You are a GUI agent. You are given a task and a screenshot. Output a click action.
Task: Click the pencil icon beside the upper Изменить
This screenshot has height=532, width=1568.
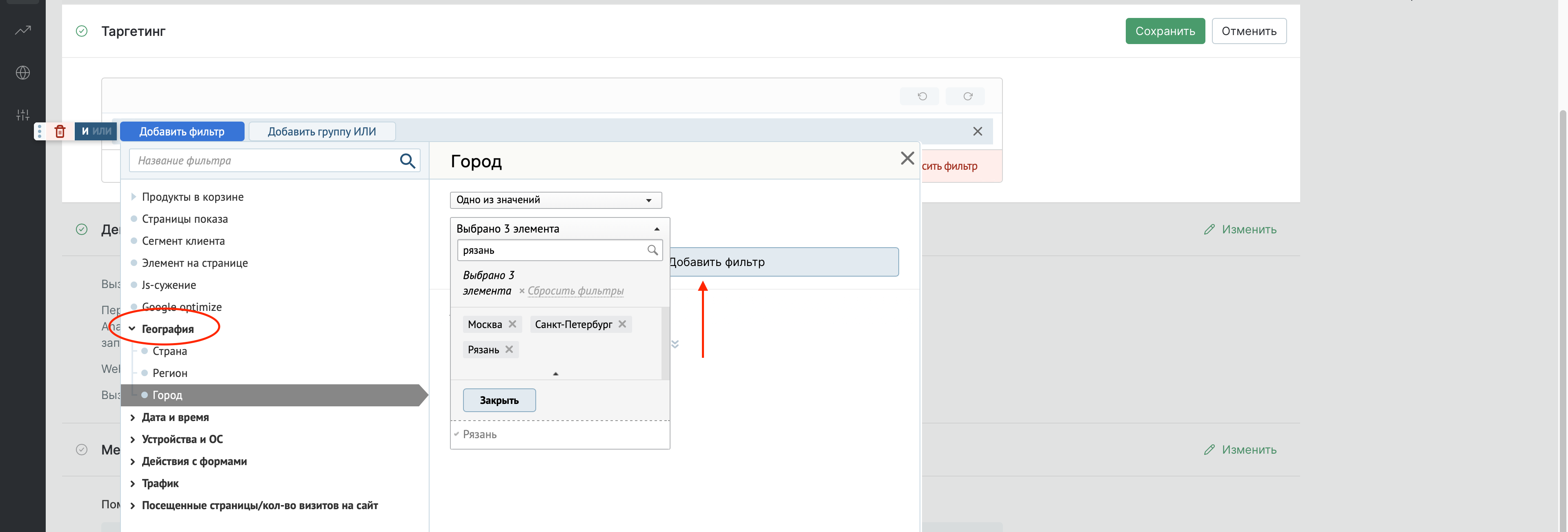click(x=1209, y=229)
